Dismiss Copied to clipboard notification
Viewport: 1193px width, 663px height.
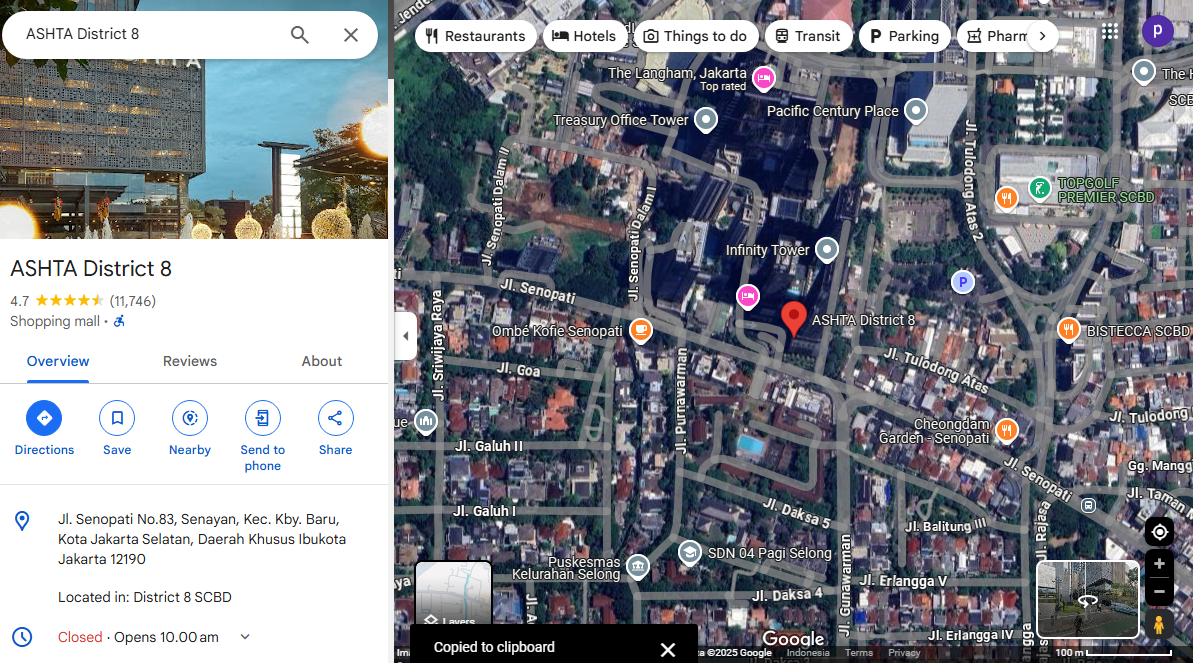[x=667, y=649]
